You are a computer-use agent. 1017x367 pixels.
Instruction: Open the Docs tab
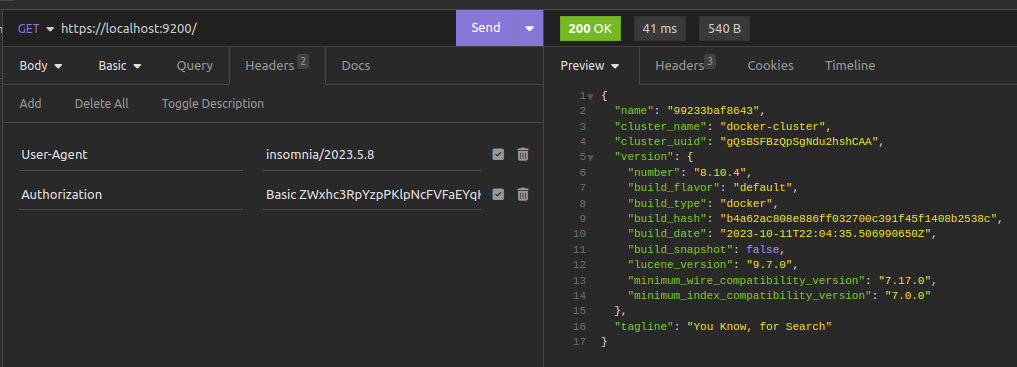tap(355, 65)
